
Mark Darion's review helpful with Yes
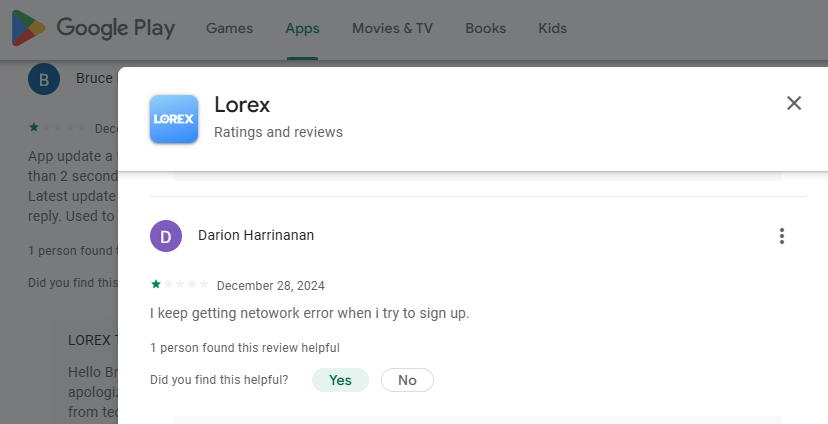(340, 380)
